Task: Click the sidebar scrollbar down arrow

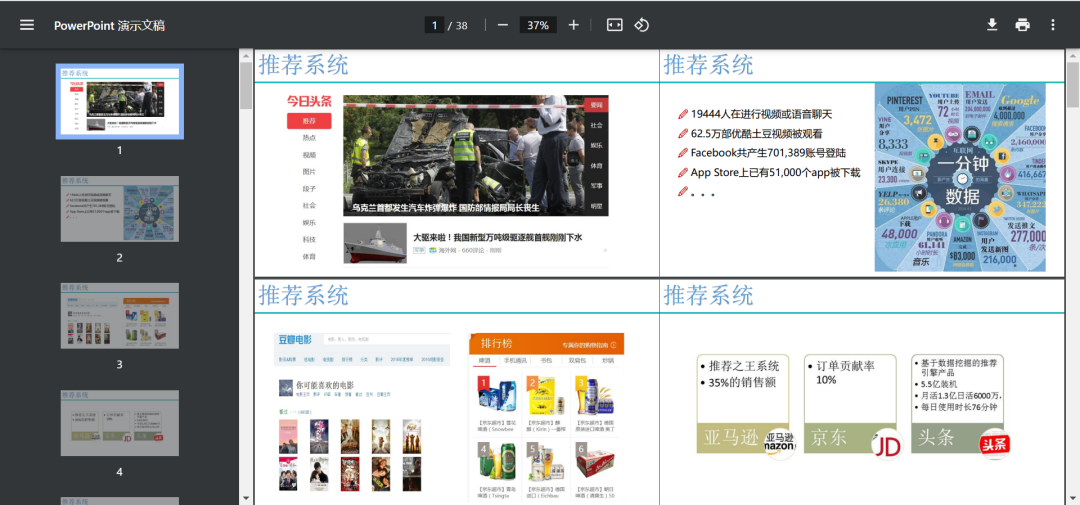Action: point(245,498)
